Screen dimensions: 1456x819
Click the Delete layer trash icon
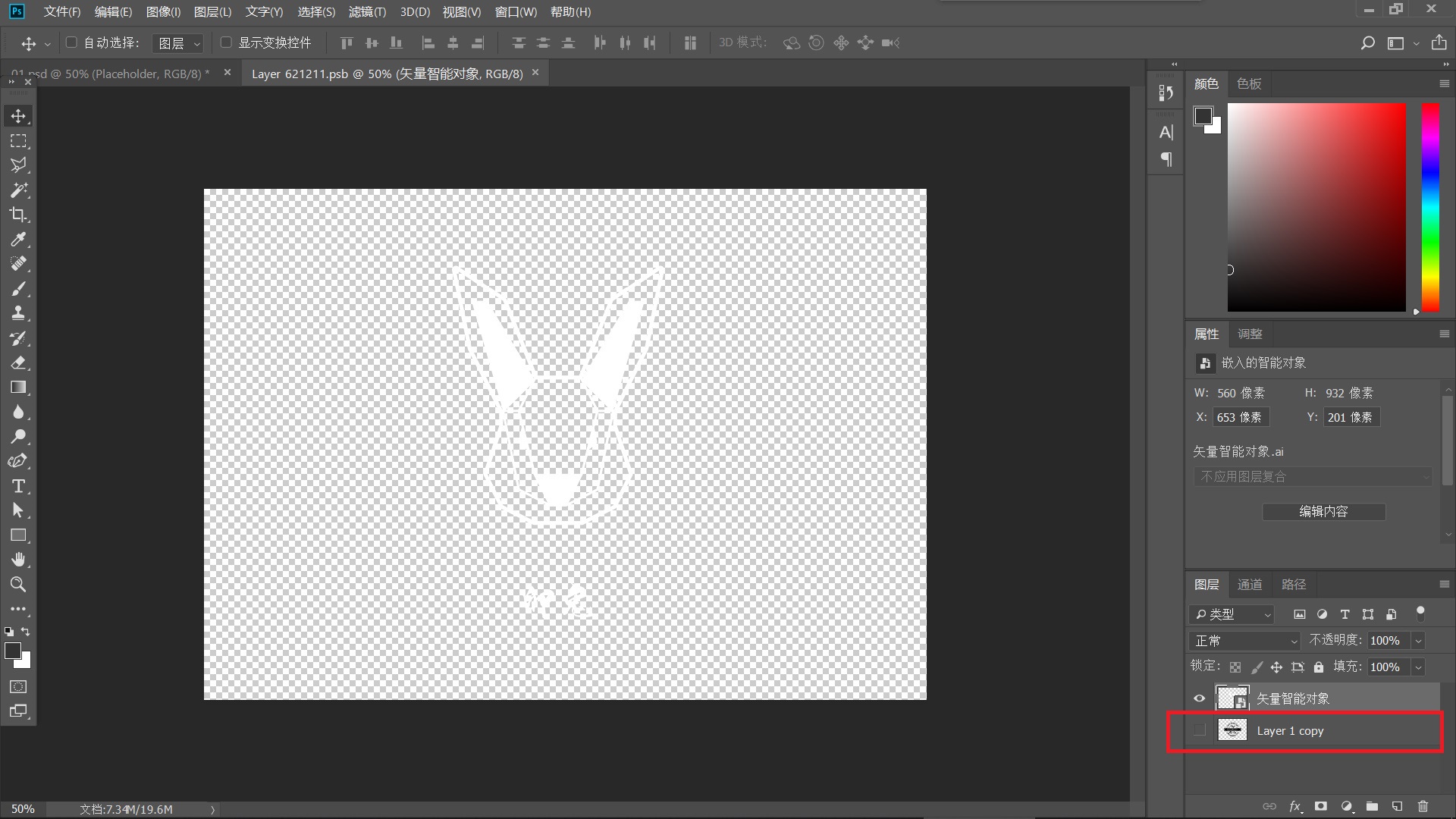[1423, 806]
